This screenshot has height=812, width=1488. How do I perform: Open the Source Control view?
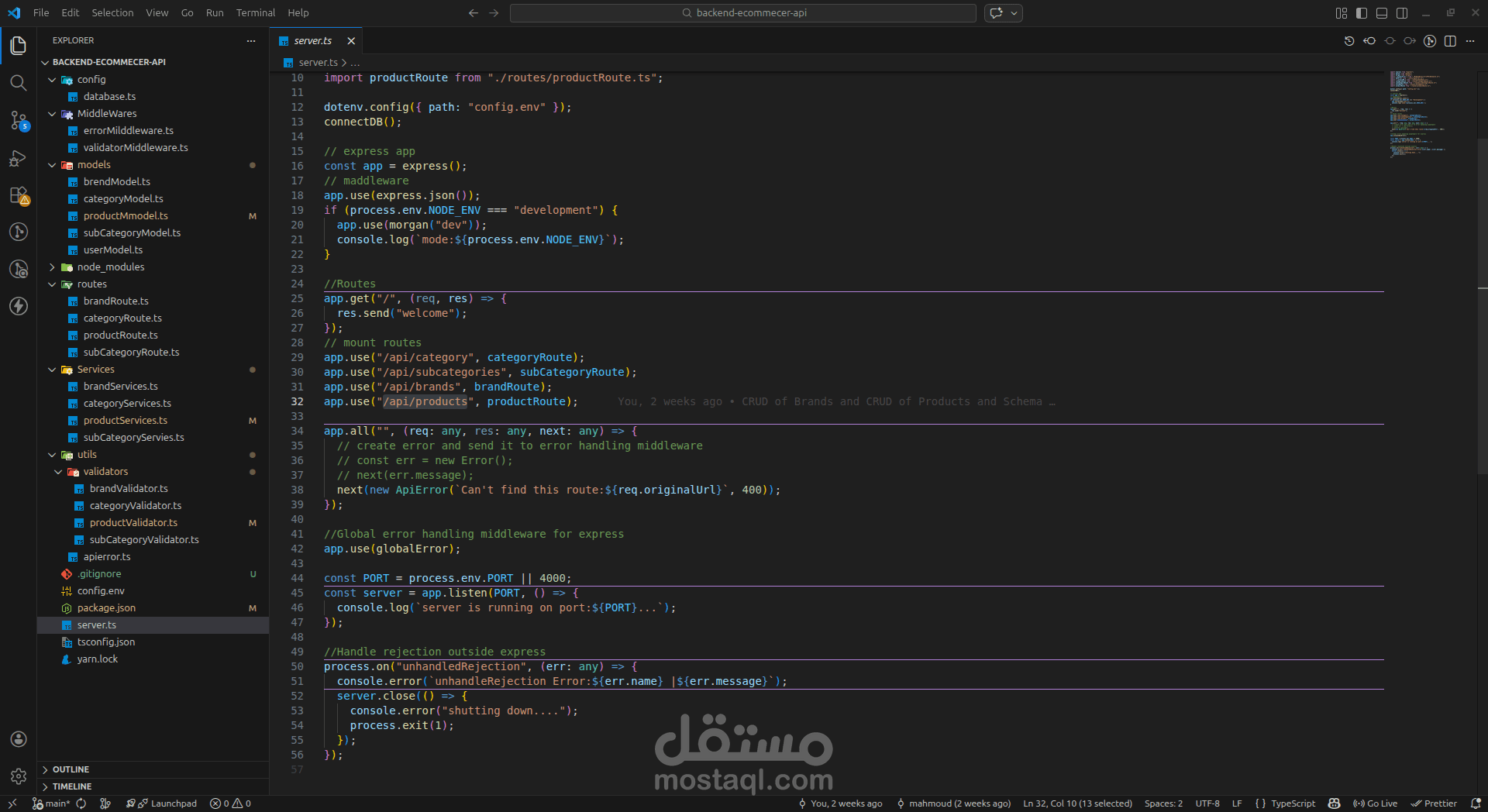(x=19, y=120)
